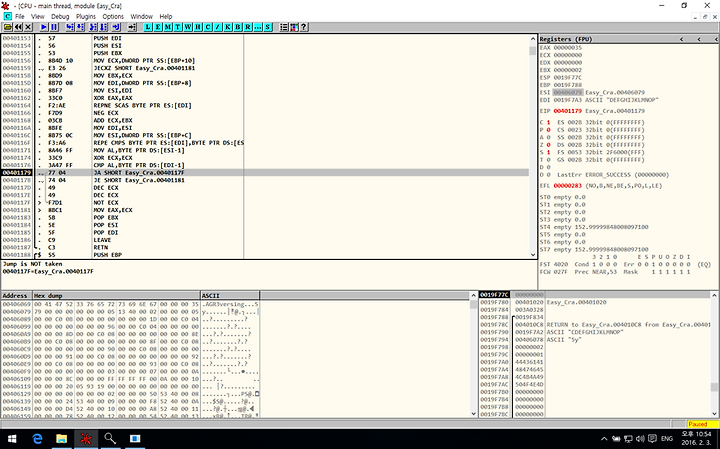Click the stack pane up scroll arrow

714,295
